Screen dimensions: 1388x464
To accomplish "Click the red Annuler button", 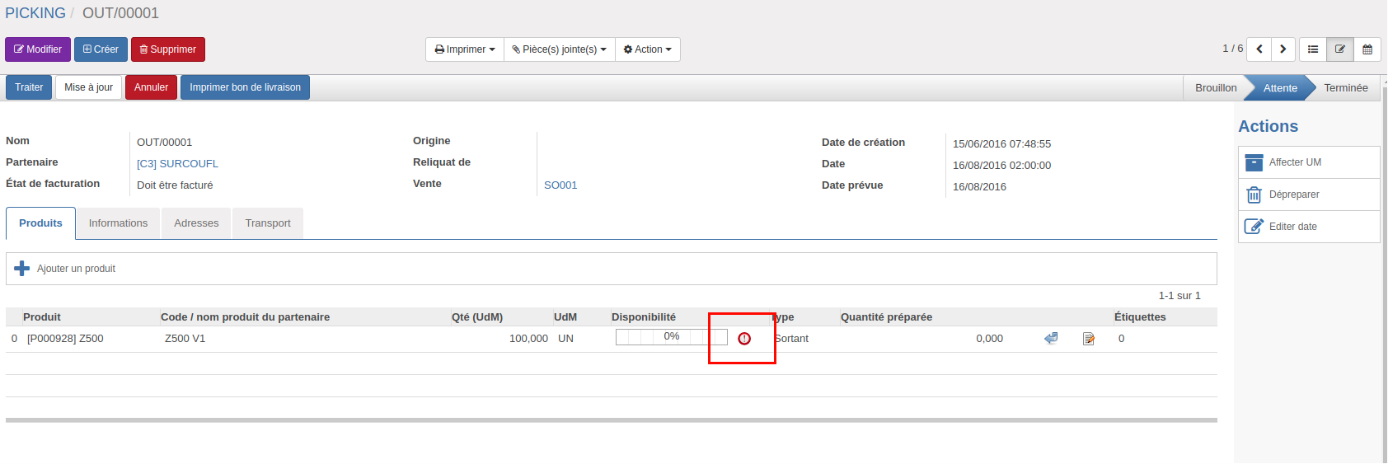I will [x=151, y=87].
